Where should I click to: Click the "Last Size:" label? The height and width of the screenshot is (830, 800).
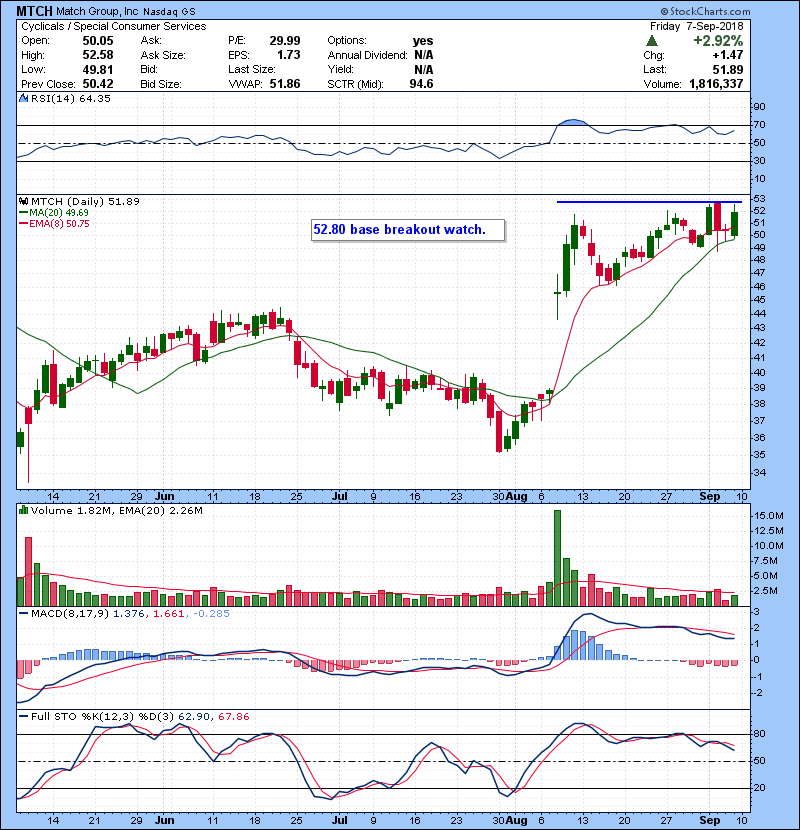(251, 69)
